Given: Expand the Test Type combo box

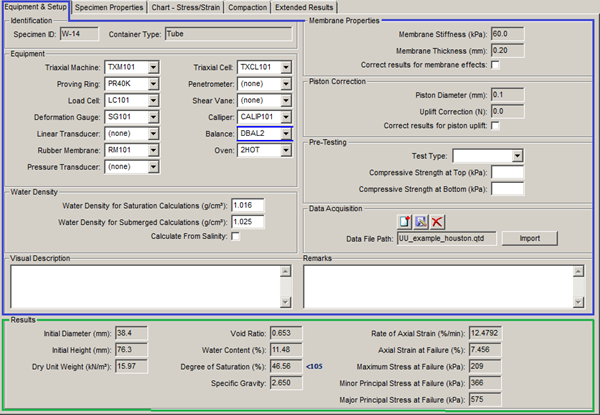Looking at the screenshot, I should click(518, 156).
